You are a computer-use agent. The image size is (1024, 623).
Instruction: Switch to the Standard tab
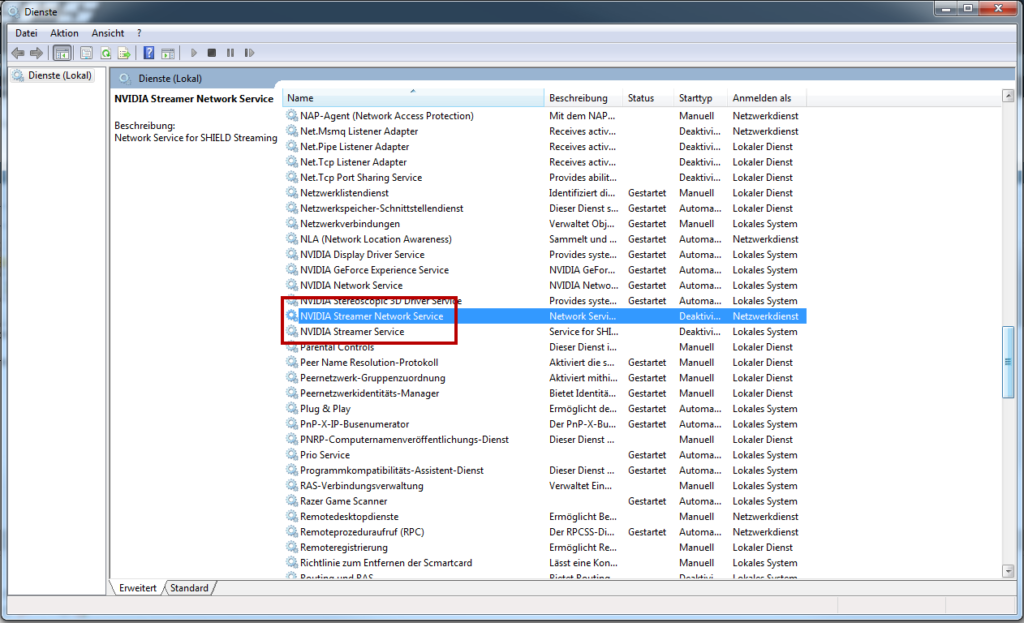pos(189,588)
